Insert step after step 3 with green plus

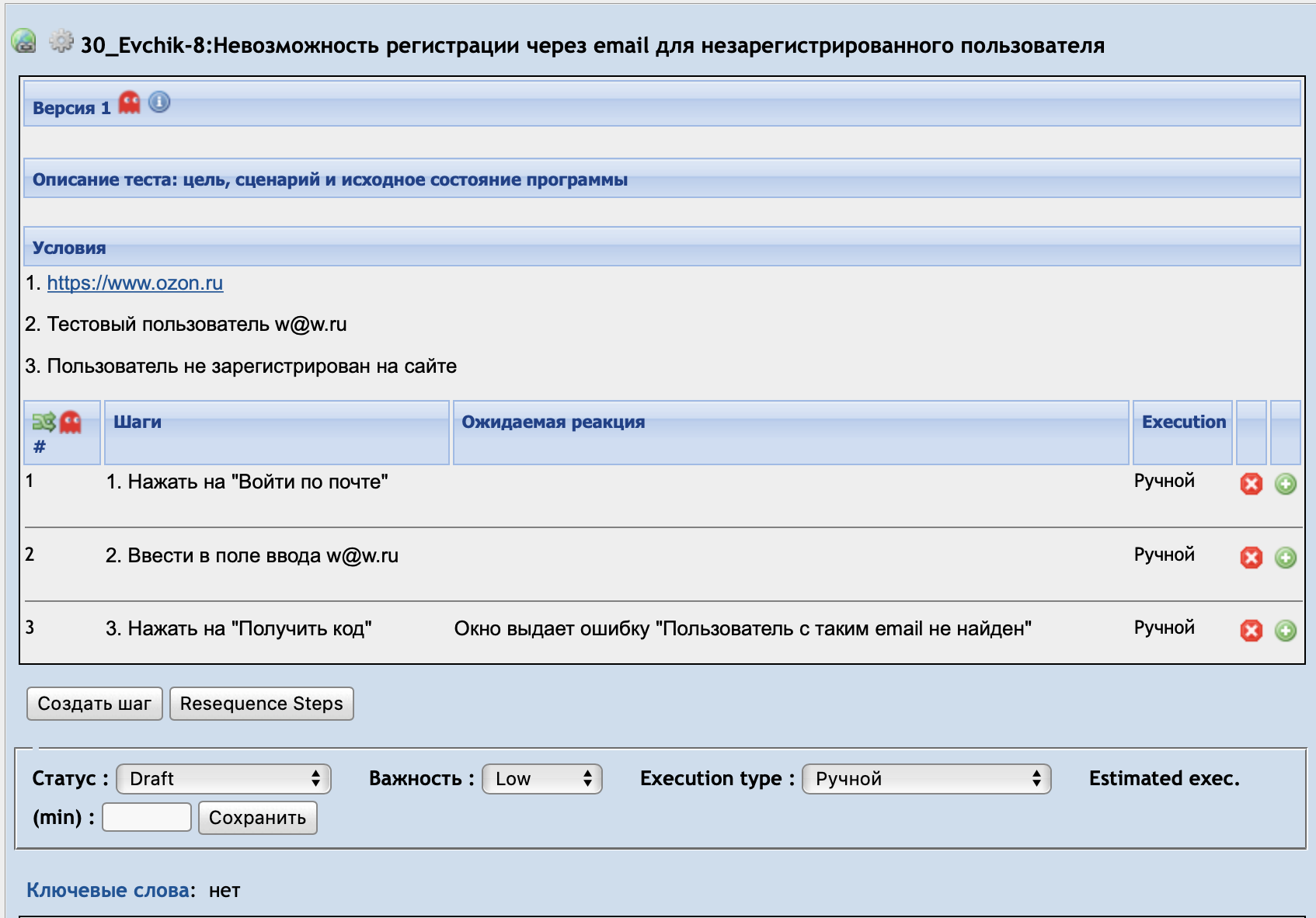pos(1286,631)
